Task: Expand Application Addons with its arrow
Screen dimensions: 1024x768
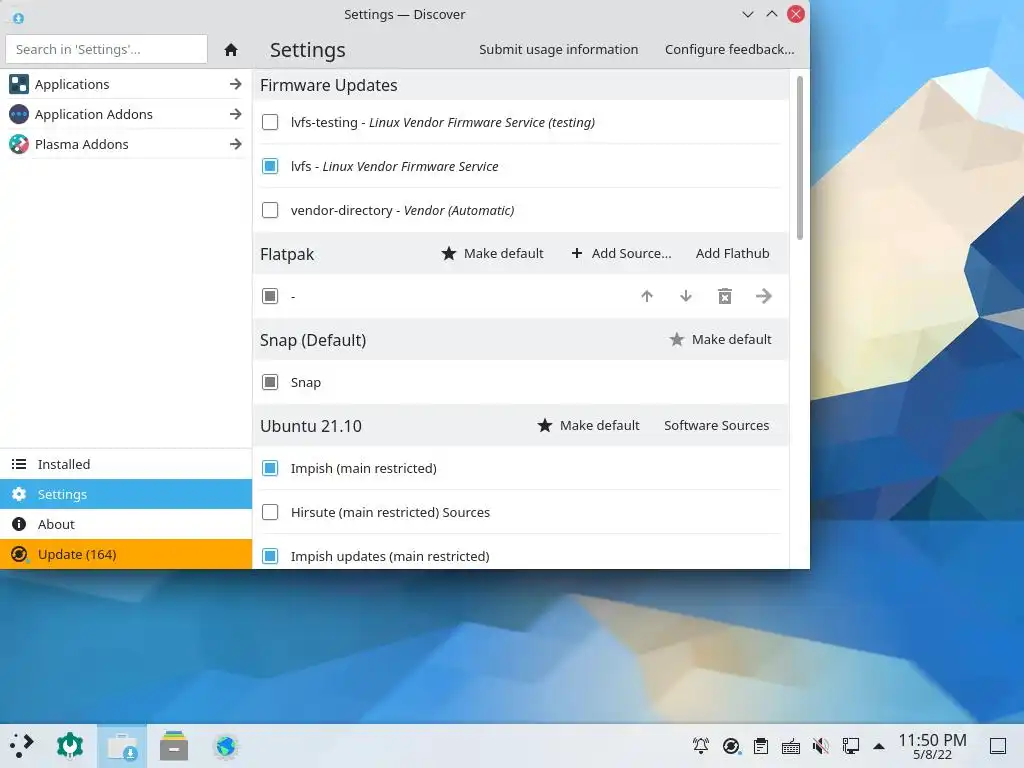Action: click(x=236, y=114)
